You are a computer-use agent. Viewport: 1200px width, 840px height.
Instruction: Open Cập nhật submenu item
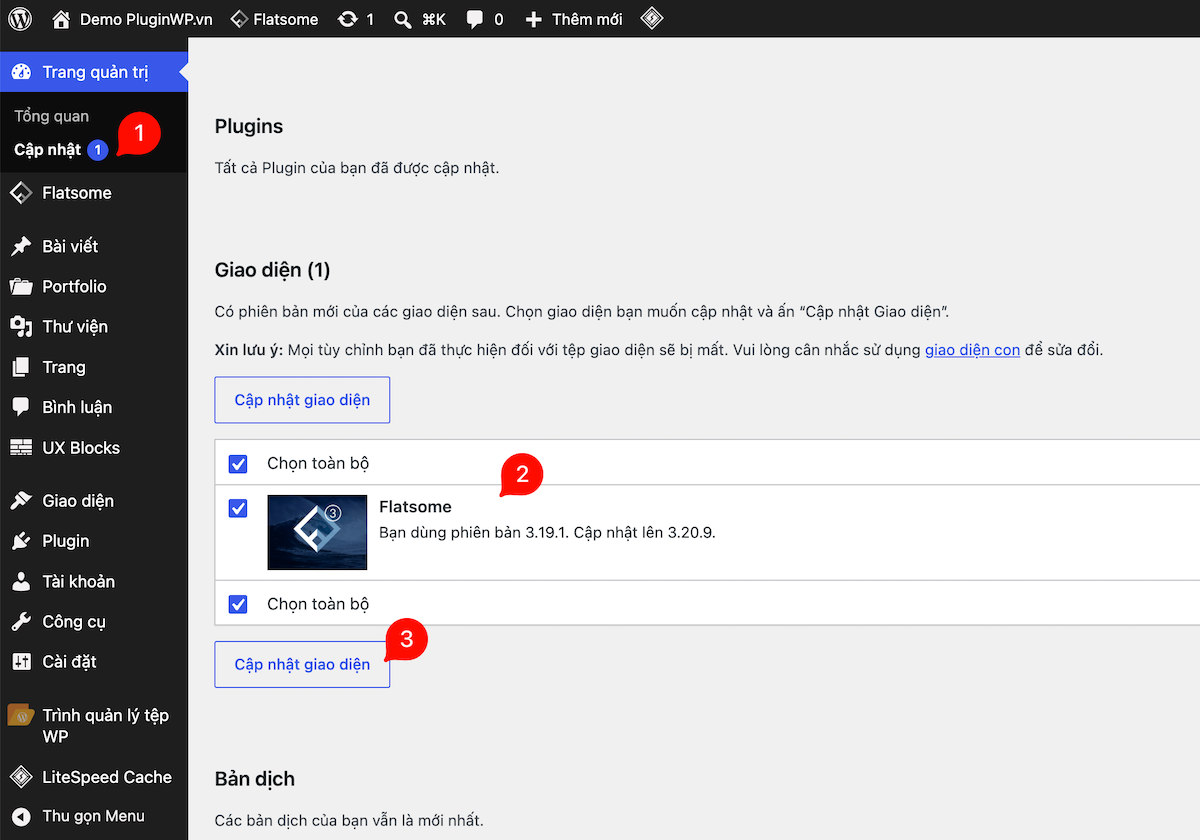click(47, 150)
